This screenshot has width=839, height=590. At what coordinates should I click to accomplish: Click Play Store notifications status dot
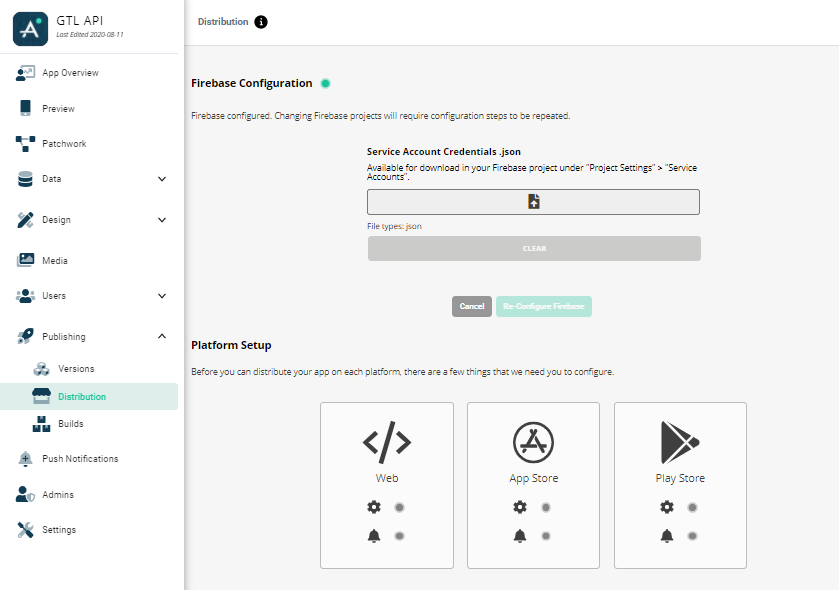click(692, 536)
